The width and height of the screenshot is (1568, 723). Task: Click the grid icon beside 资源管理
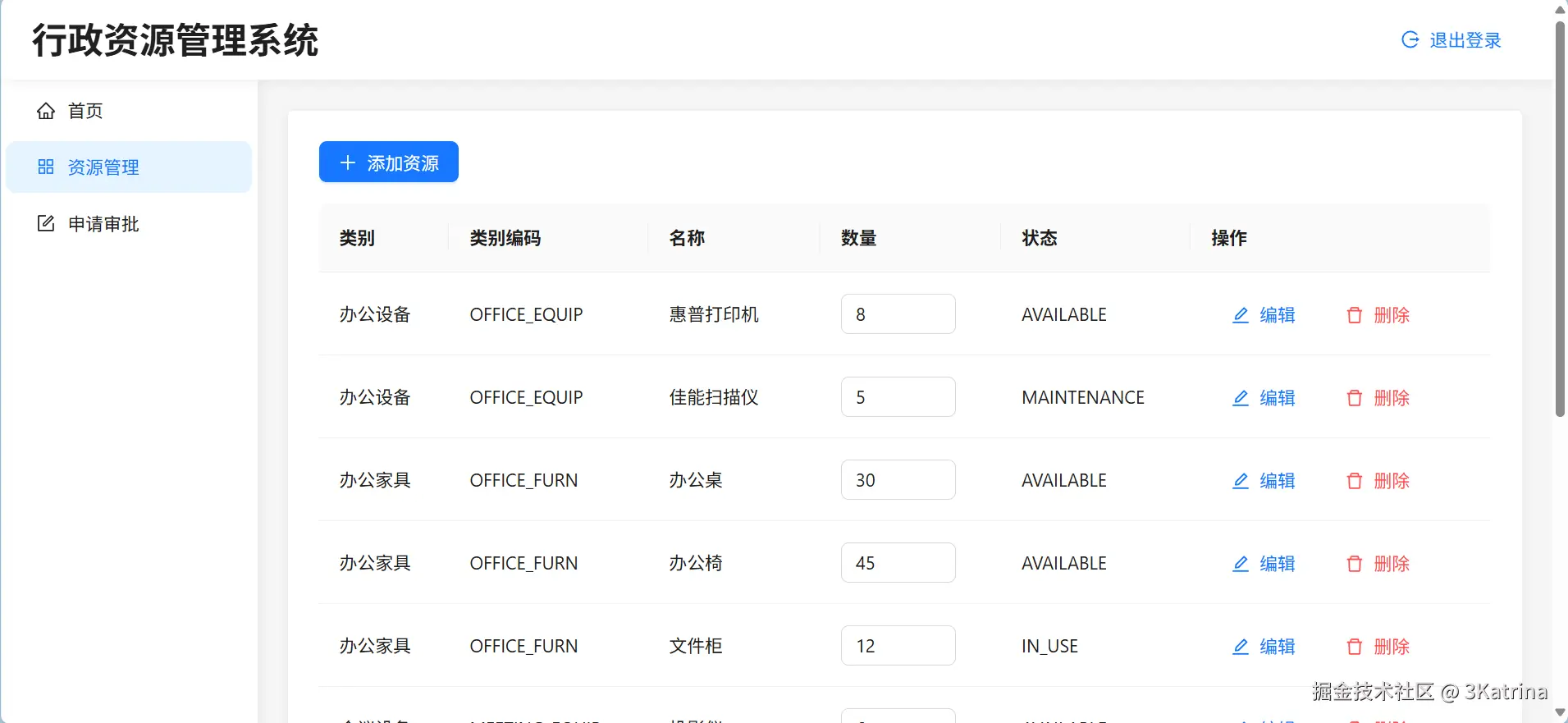point(46,167)
